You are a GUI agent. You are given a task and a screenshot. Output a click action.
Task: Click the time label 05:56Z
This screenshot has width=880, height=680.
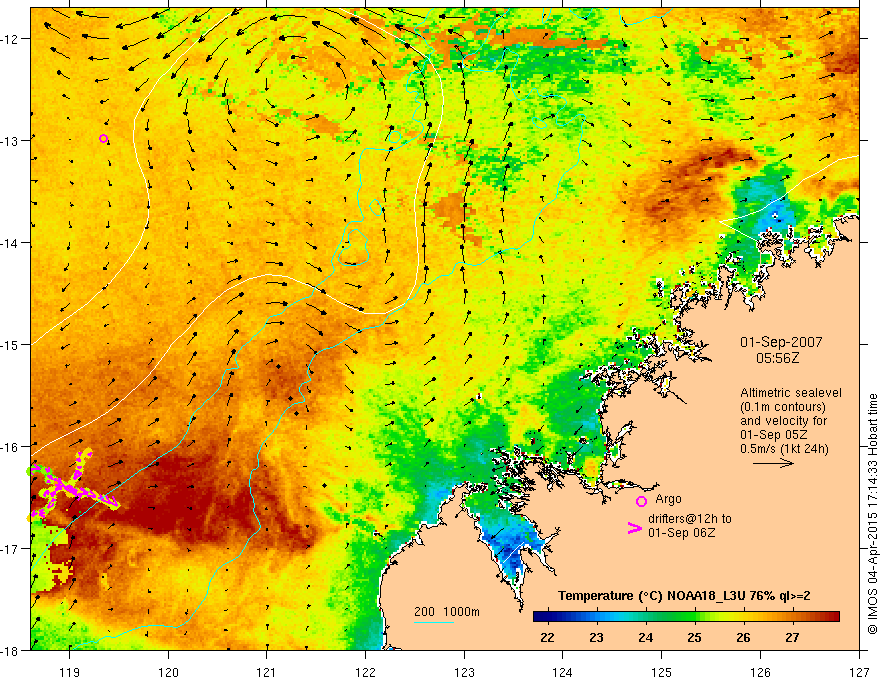[x=777, y=358]
